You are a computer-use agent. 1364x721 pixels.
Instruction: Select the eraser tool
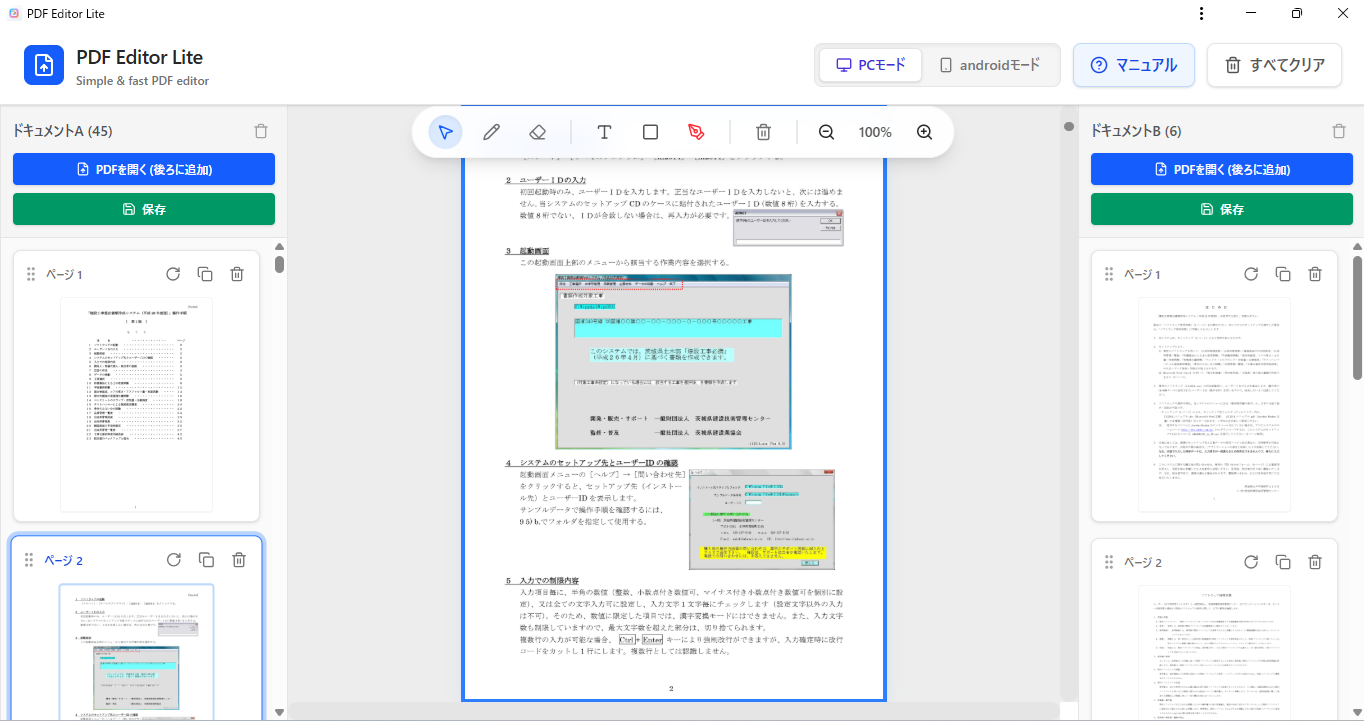(537, 132)
